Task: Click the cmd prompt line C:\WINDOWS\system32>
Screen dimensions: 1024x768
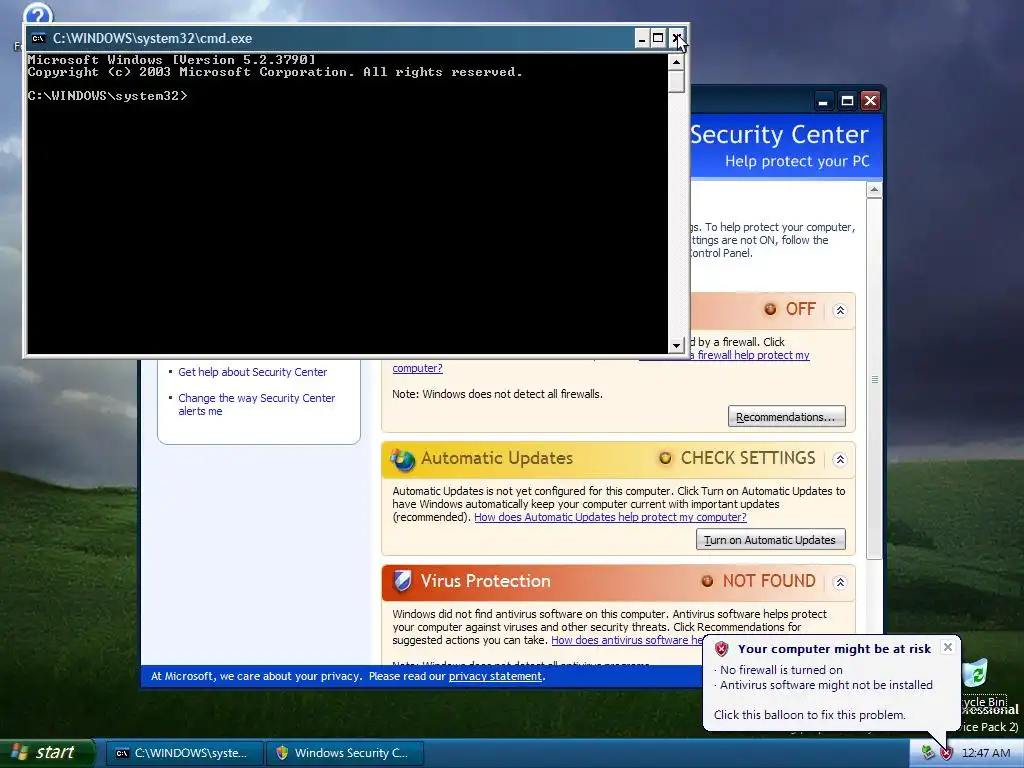Action: point(107,96)
